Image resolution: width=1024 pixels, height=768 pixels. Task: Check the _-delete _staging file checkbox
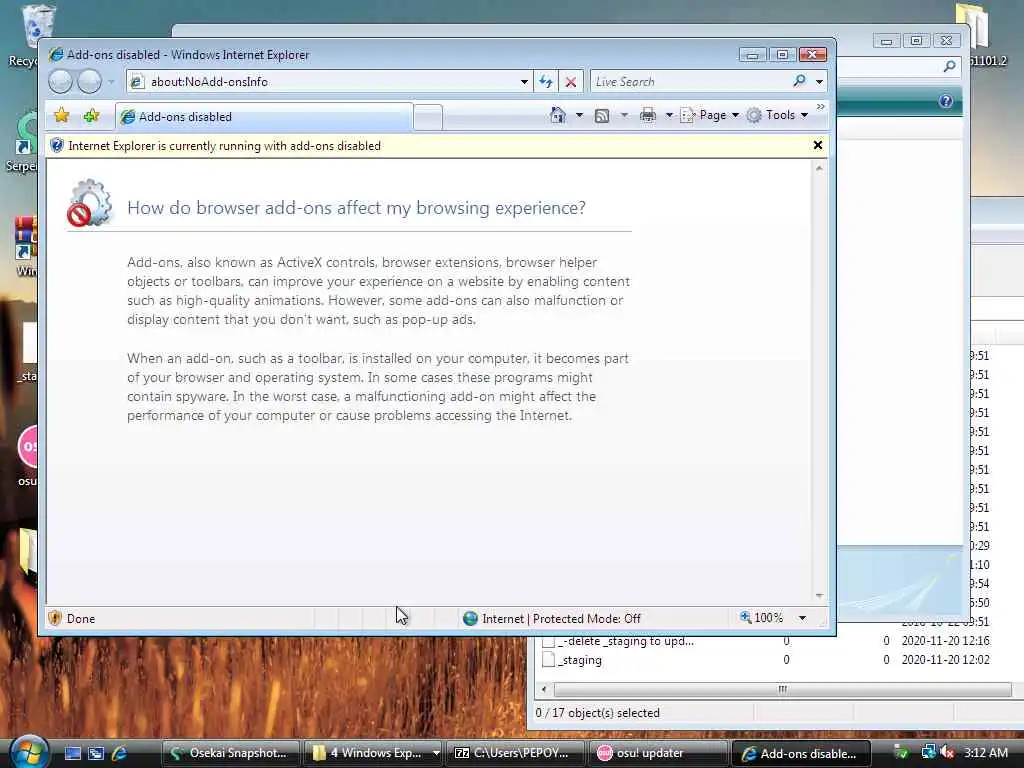(549, 641)
